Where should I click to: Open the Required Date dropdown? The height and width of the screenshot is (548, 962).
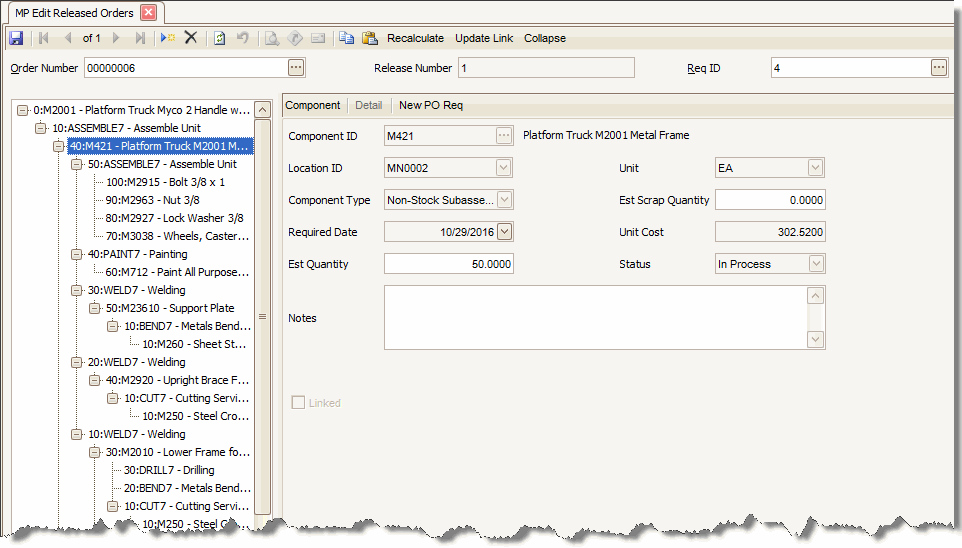pyautogui.click(x=504, y=232)
